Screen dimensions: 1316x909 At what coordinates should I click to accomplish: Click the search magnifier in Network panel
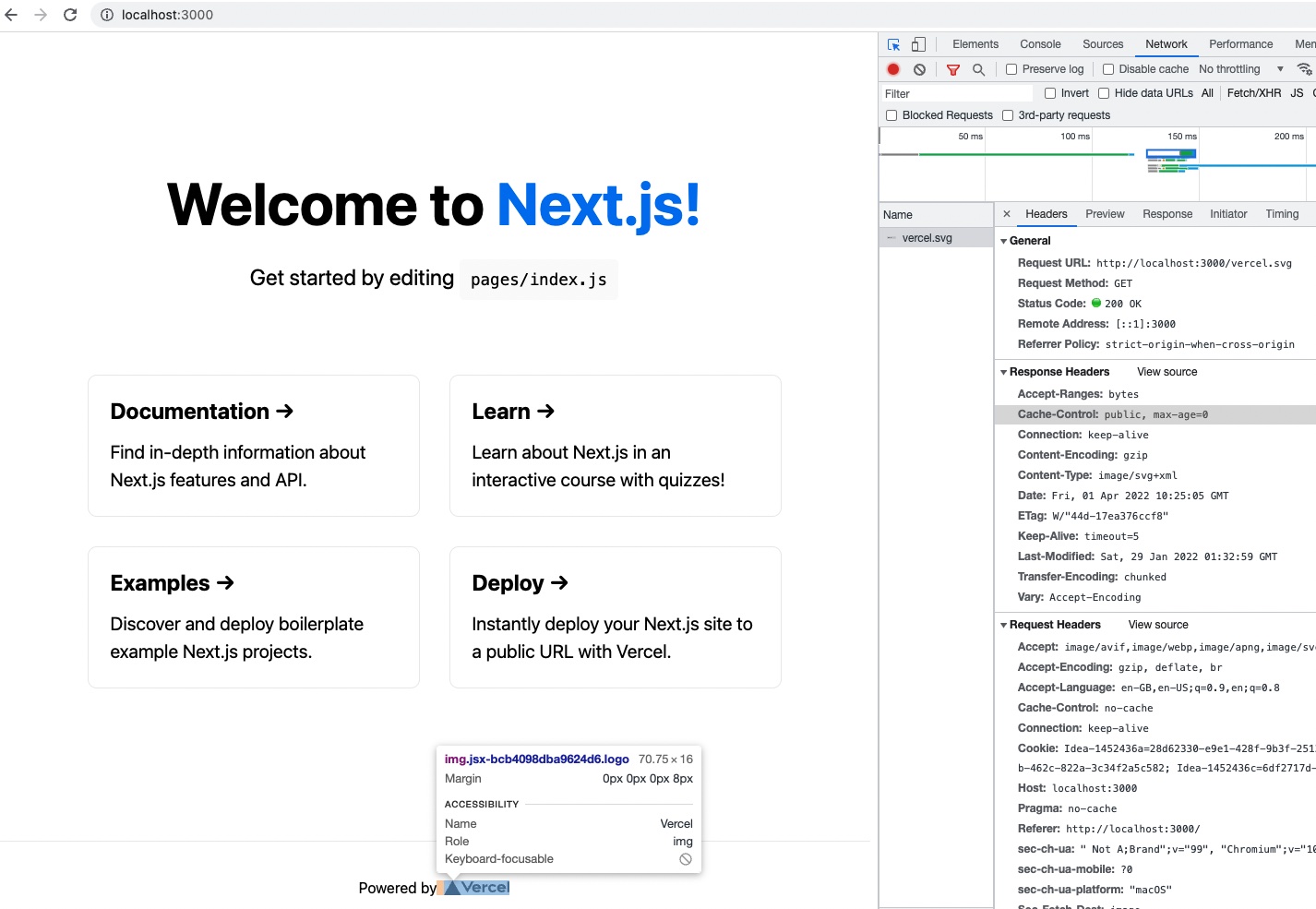978,69
